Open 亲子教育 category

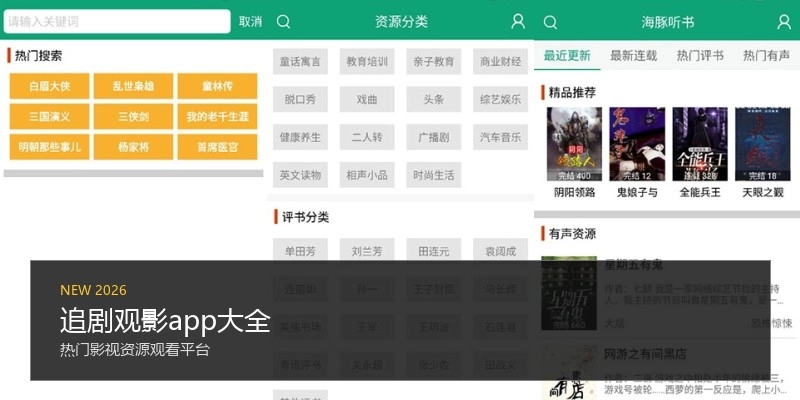click(434, 62)
